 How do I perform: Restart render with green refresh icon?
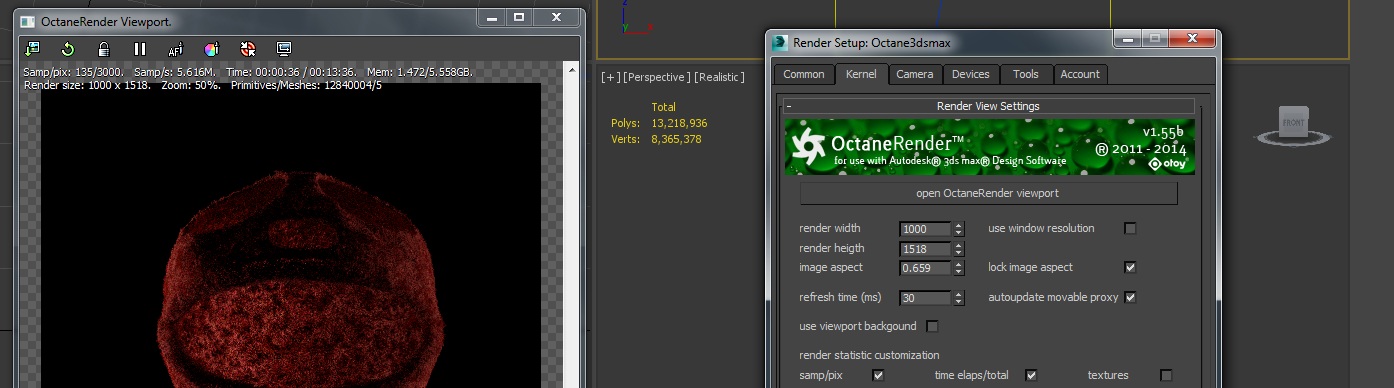pos(68,49)
